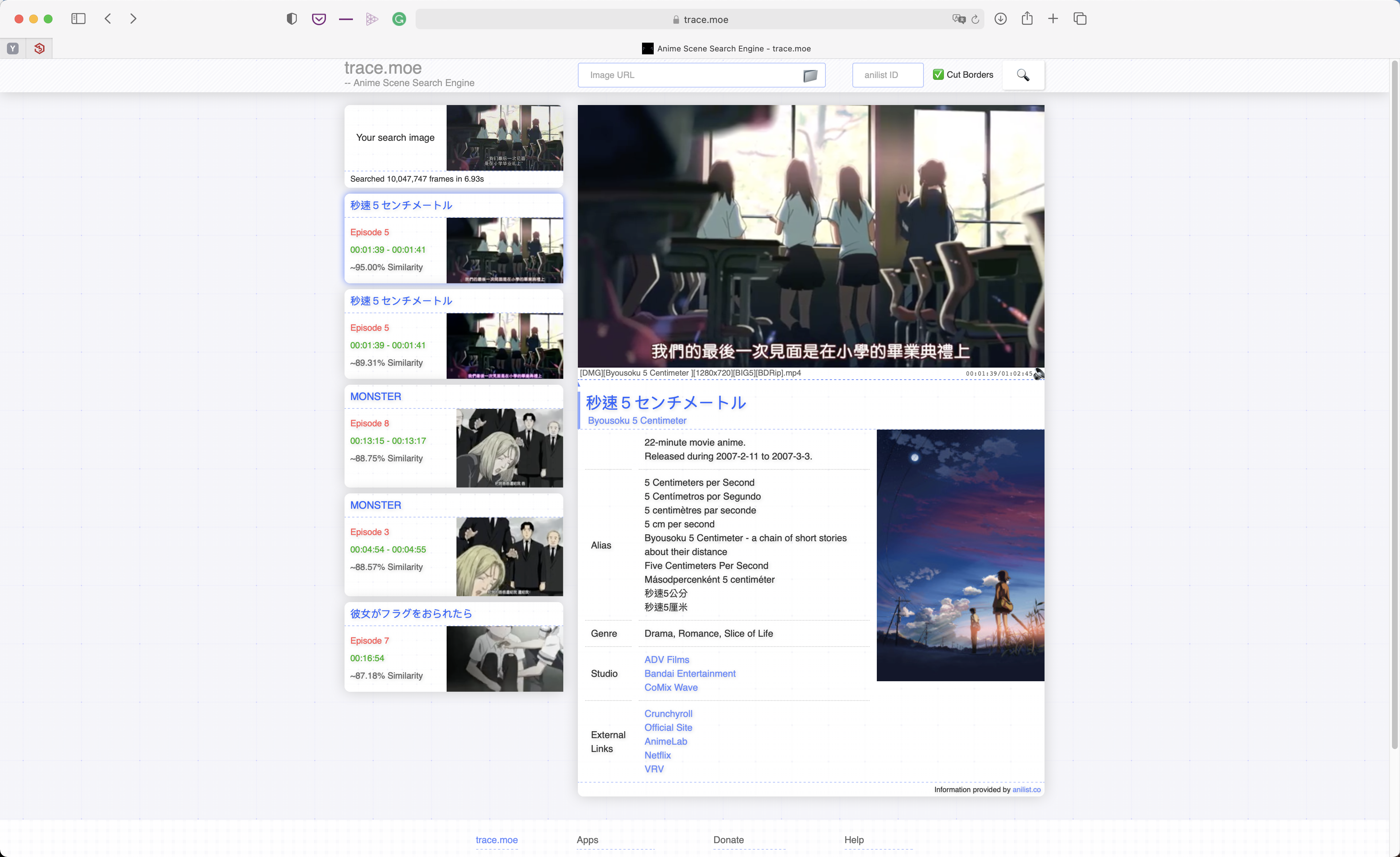The image size is (1400, 857).
Task: Click the share icon
Action: click(1027, 18)
